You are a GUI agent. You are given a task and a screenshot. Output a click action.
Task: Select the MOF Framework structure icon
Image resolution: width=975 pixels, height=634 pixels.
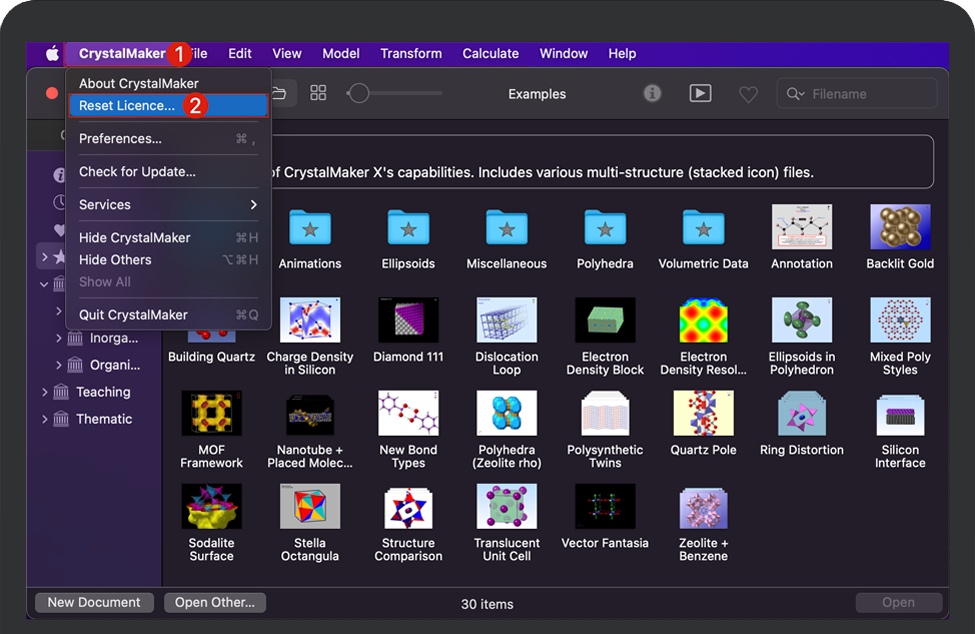[x=211, y=414]
